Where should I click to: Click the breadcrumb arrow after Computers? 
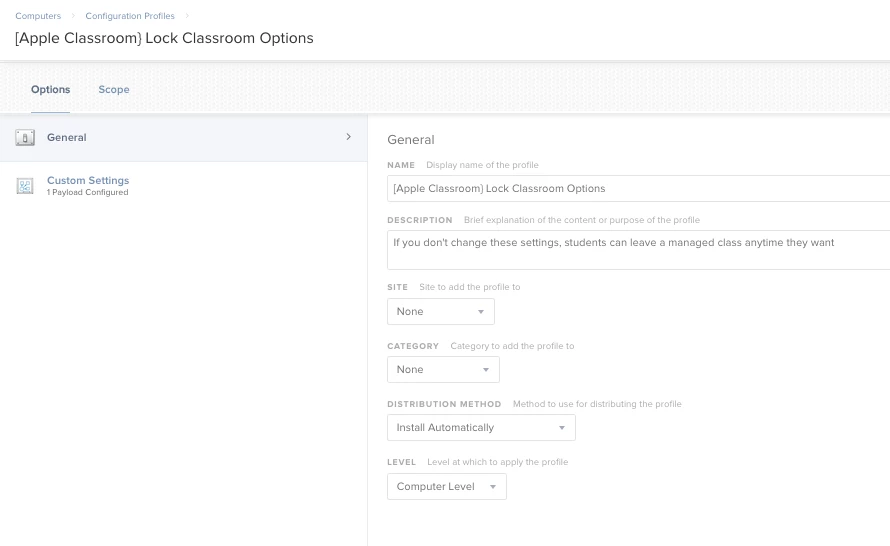[73, 16]
